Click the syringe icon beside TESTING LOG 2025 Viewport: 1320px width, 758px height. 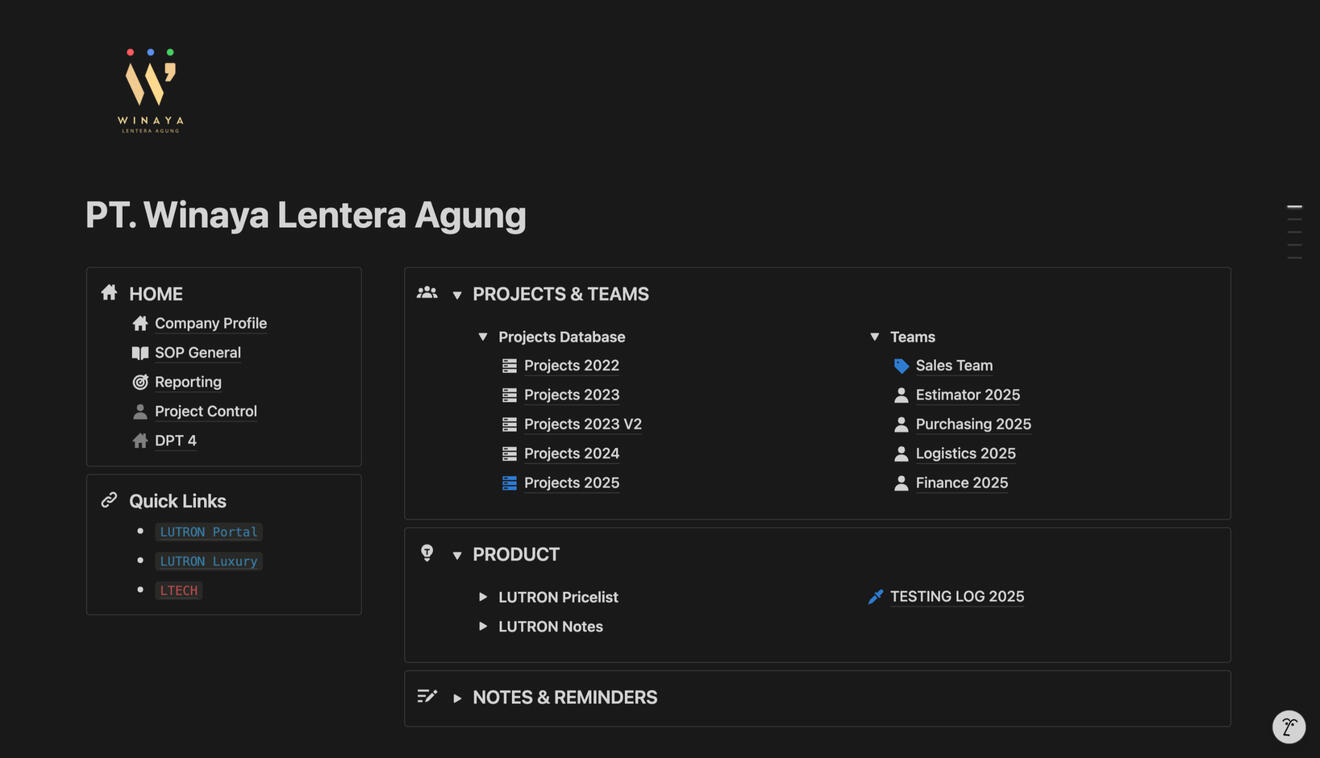coord(875,597)
